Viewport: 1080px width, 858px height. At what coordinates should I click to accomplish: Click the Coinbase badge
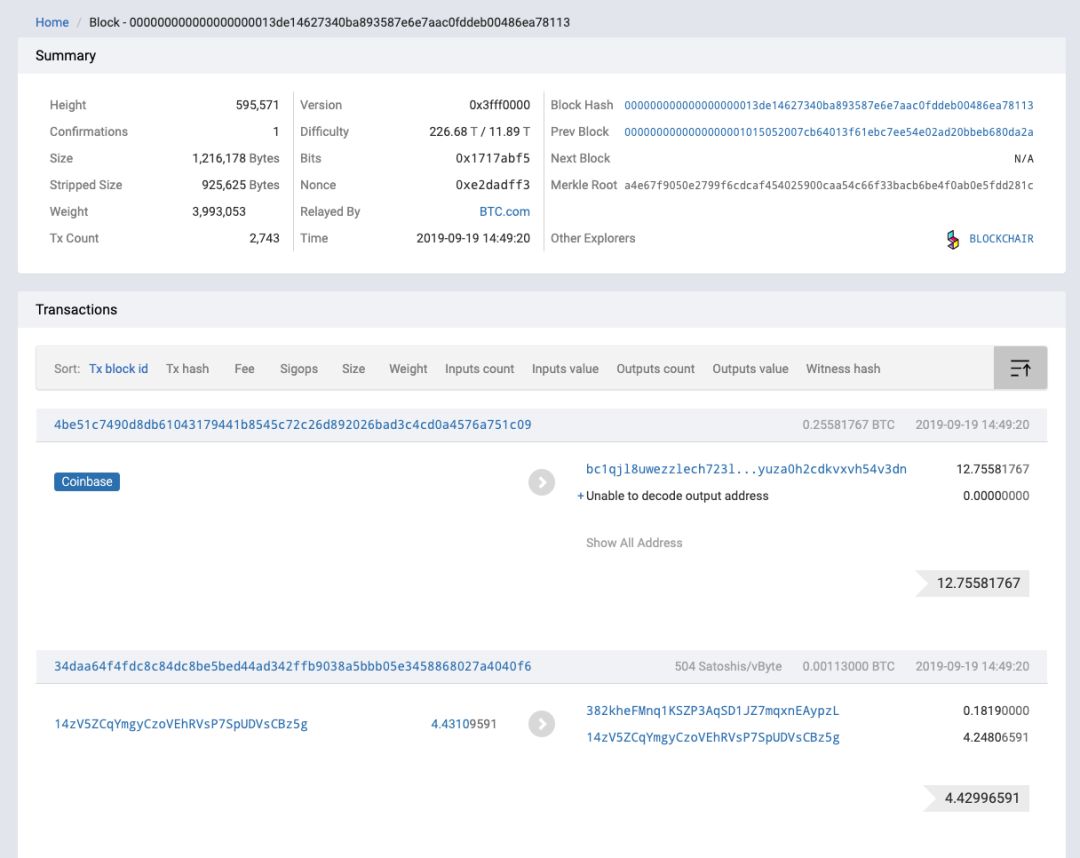[x=87, y=482]
